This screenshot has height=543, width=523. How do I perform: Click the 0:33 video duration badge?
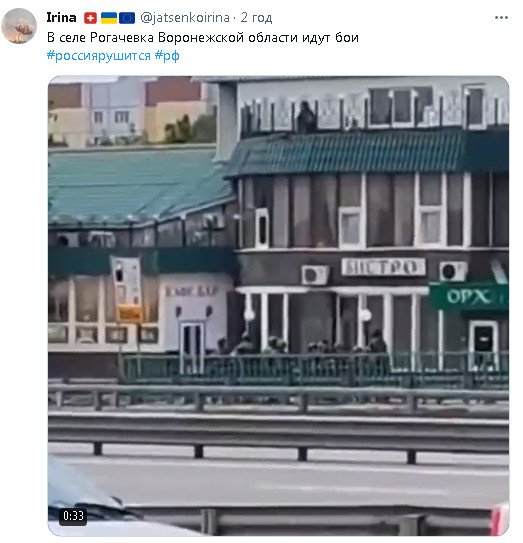tap(73, 516)
